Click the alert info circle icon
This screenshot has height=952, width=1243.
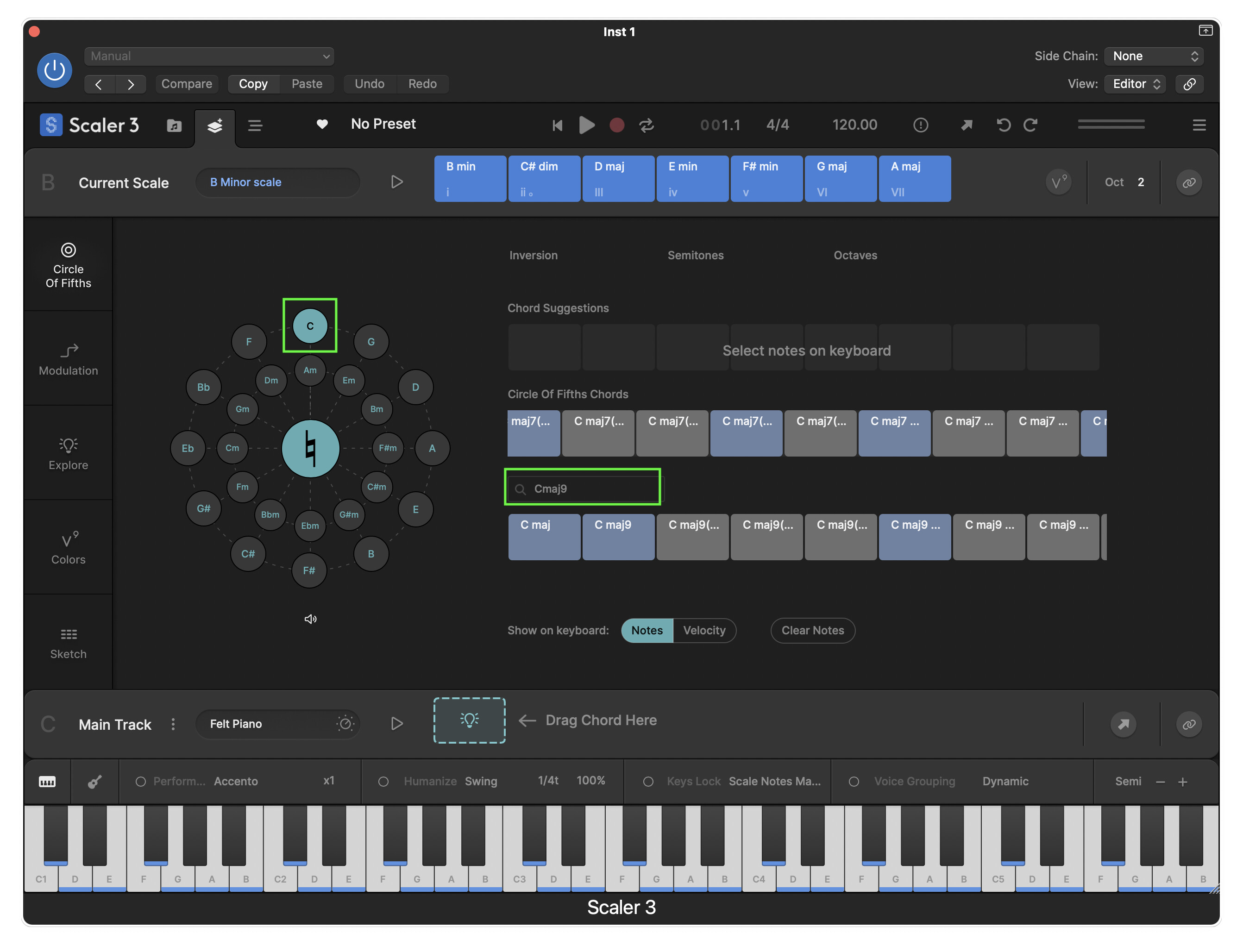click(x=921, y=125)
